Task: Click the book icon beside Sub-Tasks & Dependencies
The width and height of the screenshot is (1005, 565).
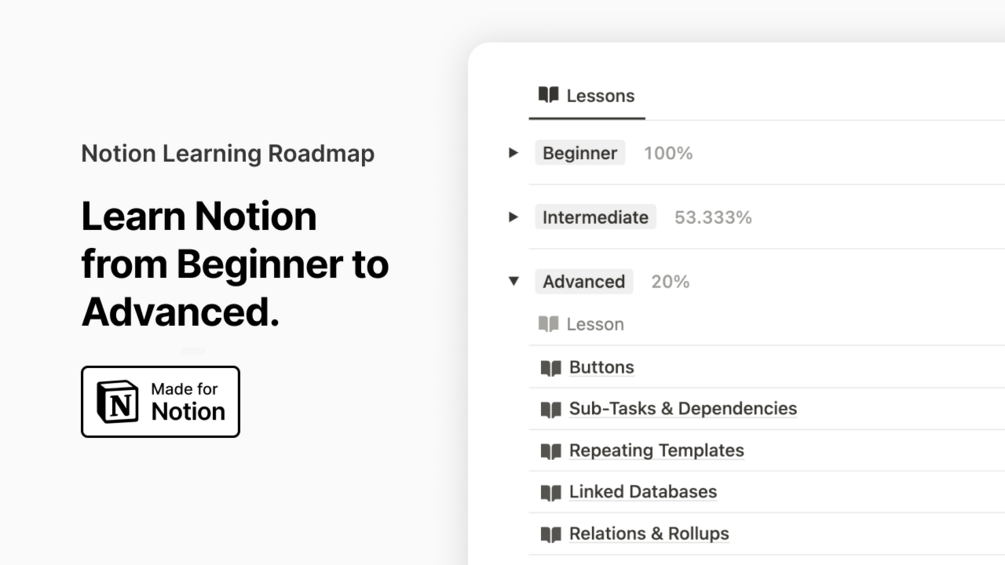Action: 550,409
